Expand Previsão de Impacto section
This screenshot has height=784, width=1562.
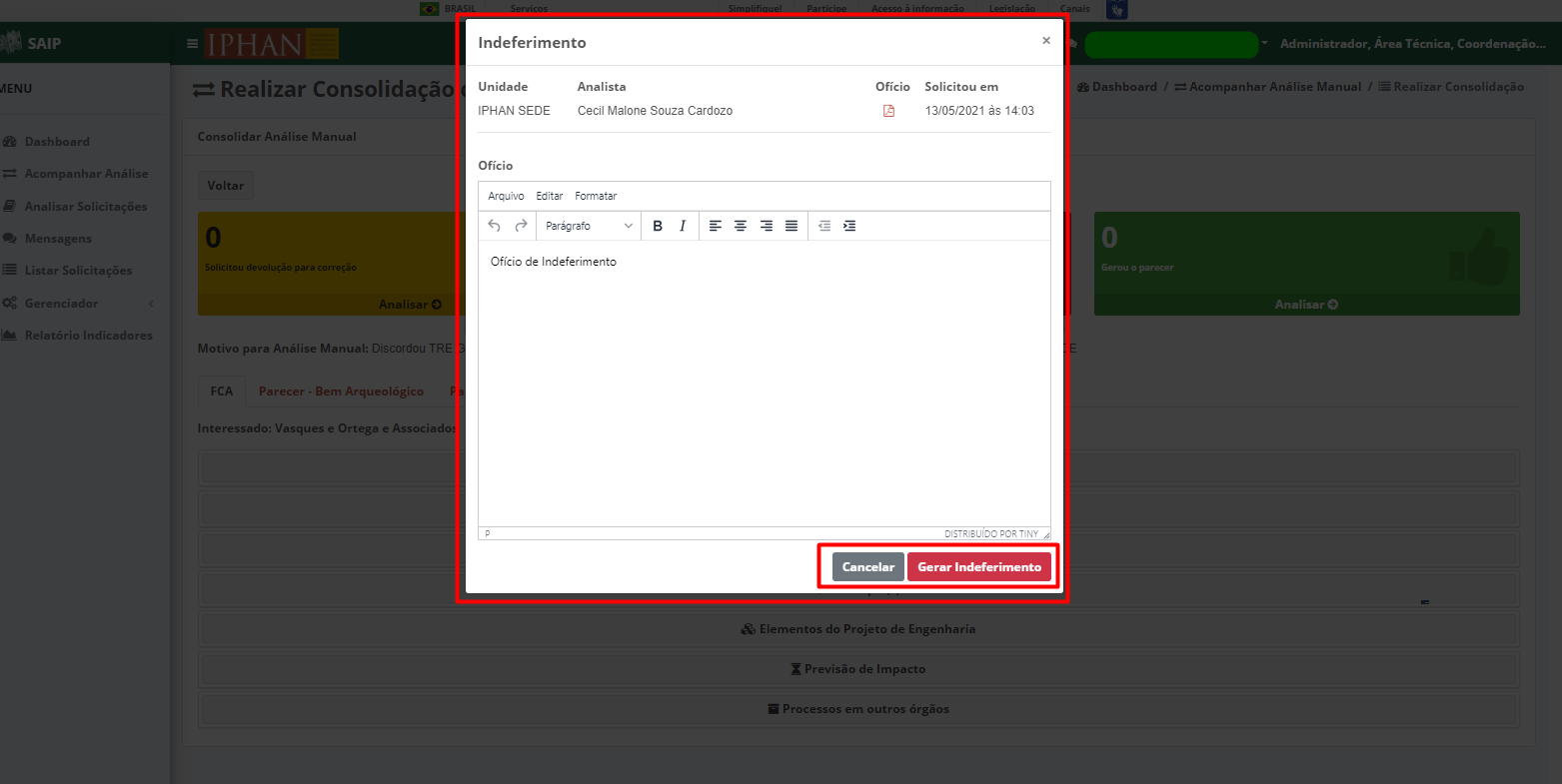(858, 669)
